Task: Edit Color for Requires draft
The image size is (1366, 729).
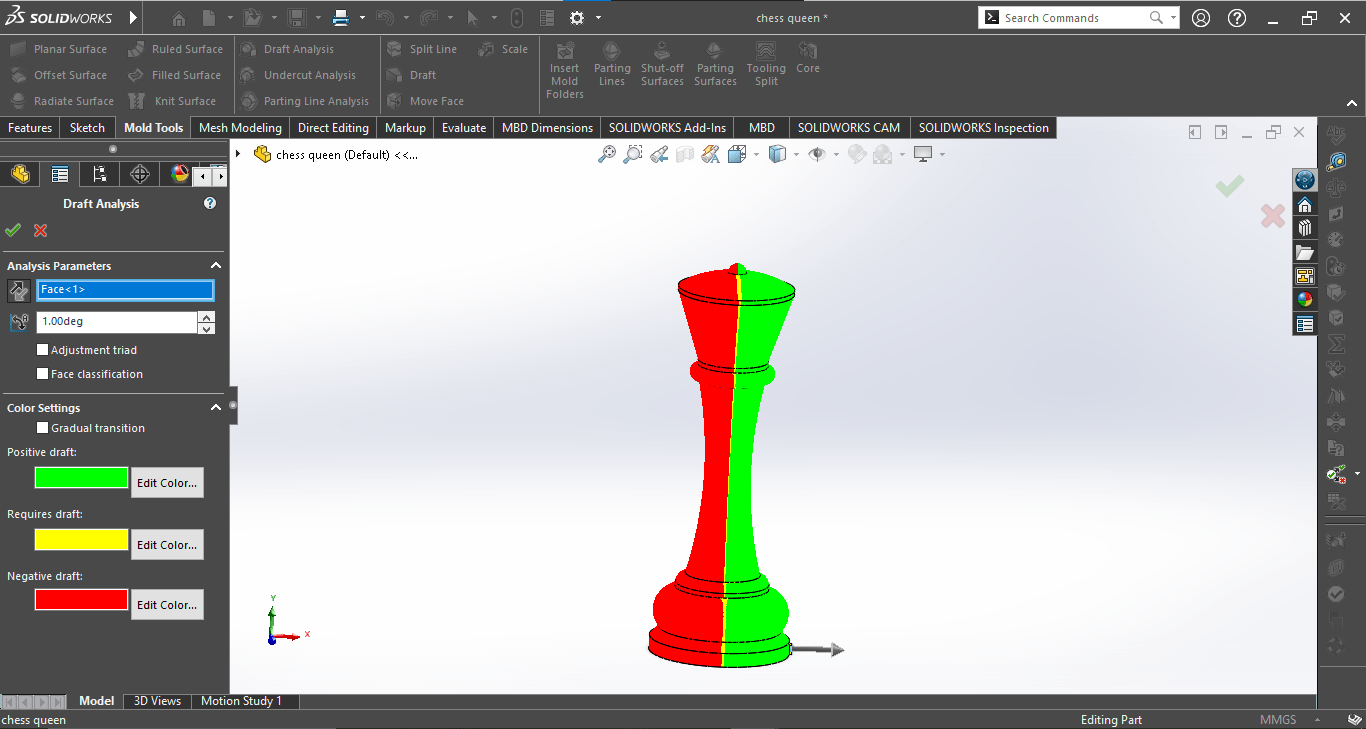Action: pos(167,544)
